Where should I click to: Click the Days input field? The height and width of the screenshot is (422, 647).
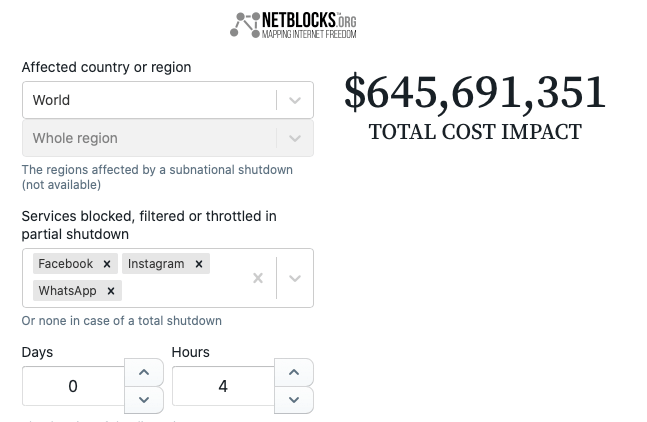73,386
